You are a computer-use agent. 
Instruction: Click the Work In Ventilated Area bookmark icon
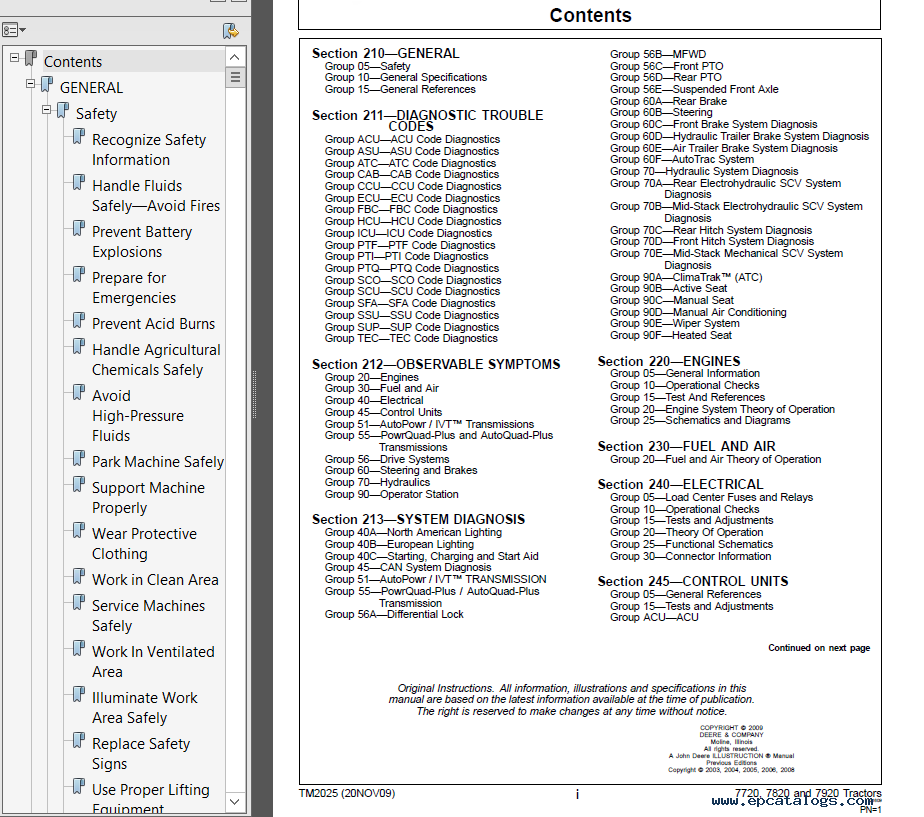point(78,648)
